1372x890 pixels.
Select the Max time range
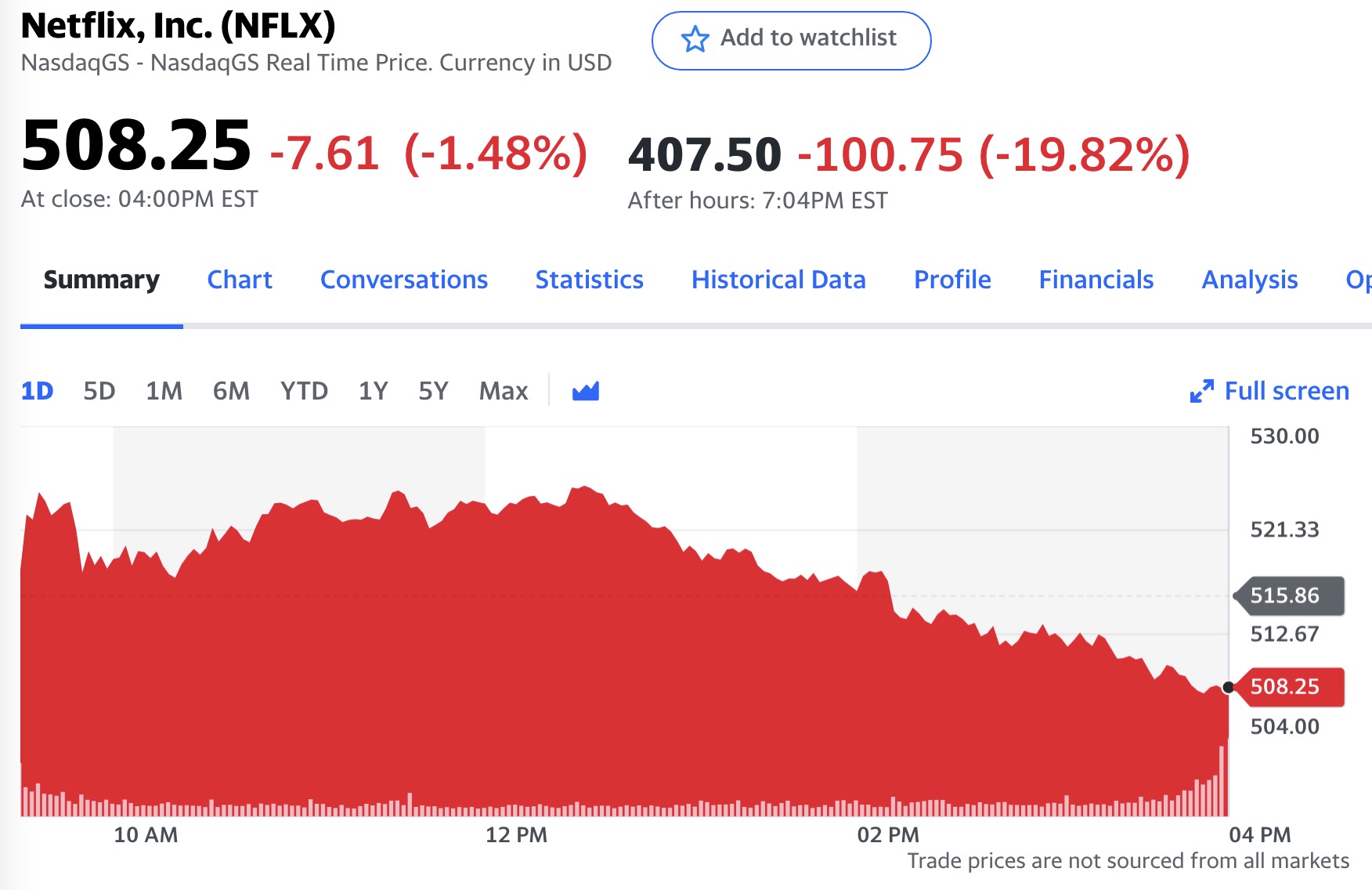pos(503,390)
